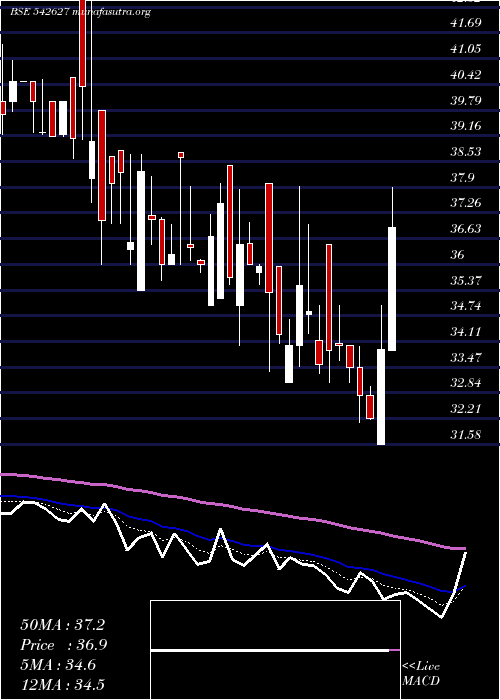Screen dimensions: 500x700
Task: Click the 34.74 price axis label
Action: (x=466, y=306)
